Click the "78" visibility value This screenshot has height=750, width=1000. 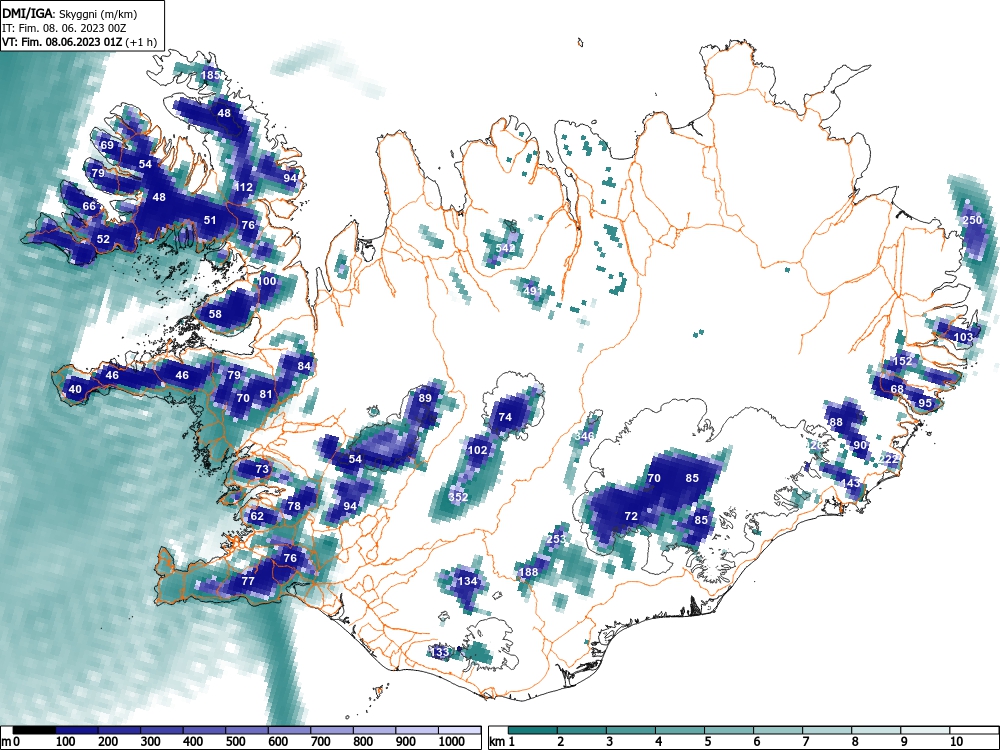click(x=293, y=506)
